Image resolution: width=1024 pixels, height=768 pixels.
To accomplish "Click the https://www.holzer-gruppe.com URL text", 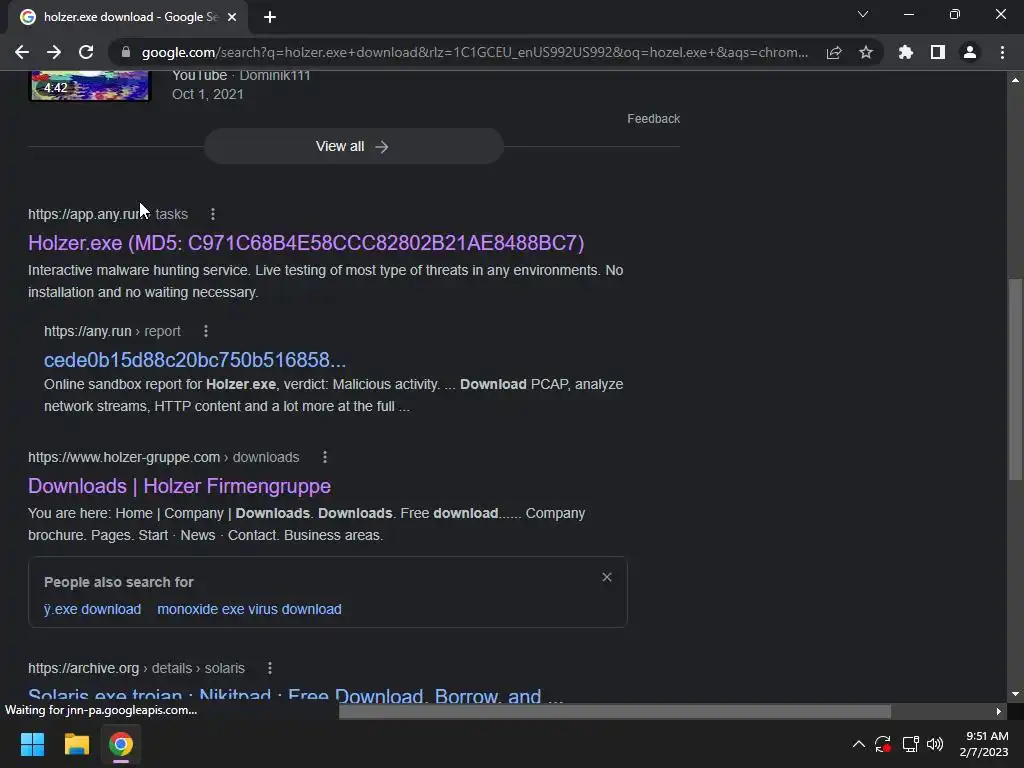I will coord(124,457).
